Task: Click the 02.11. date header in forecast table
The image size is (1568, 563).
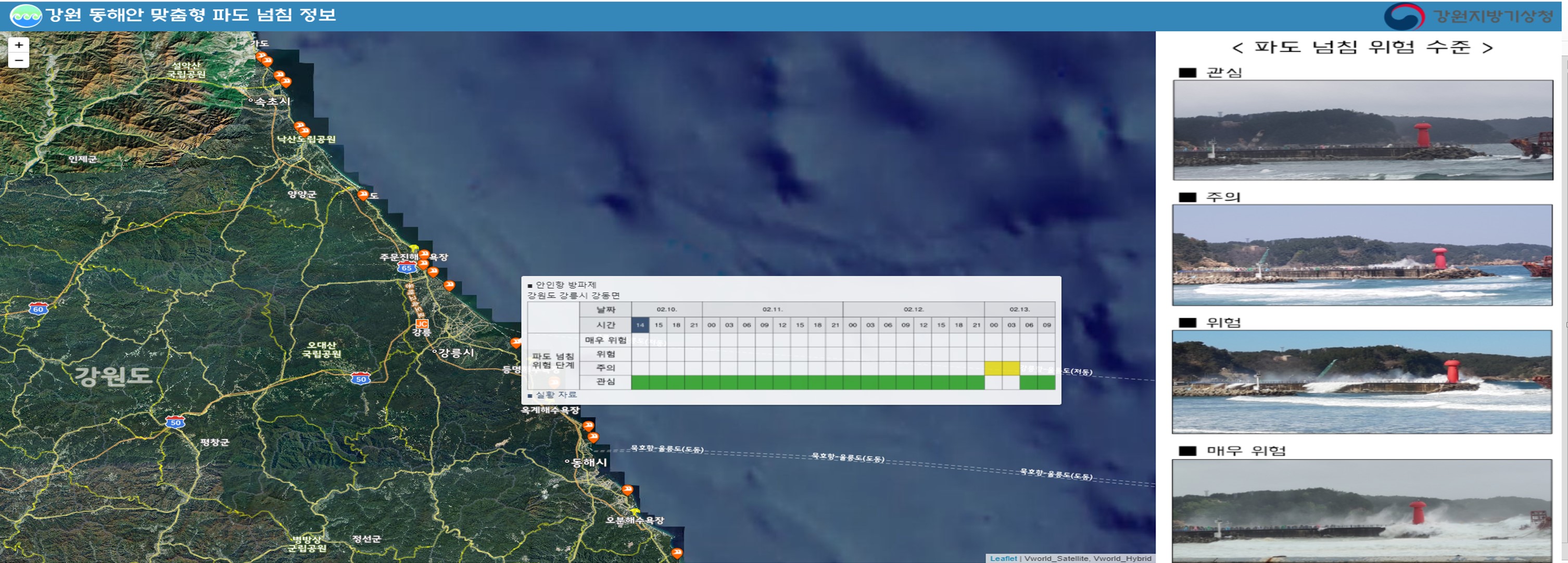Action: point(772,309)
